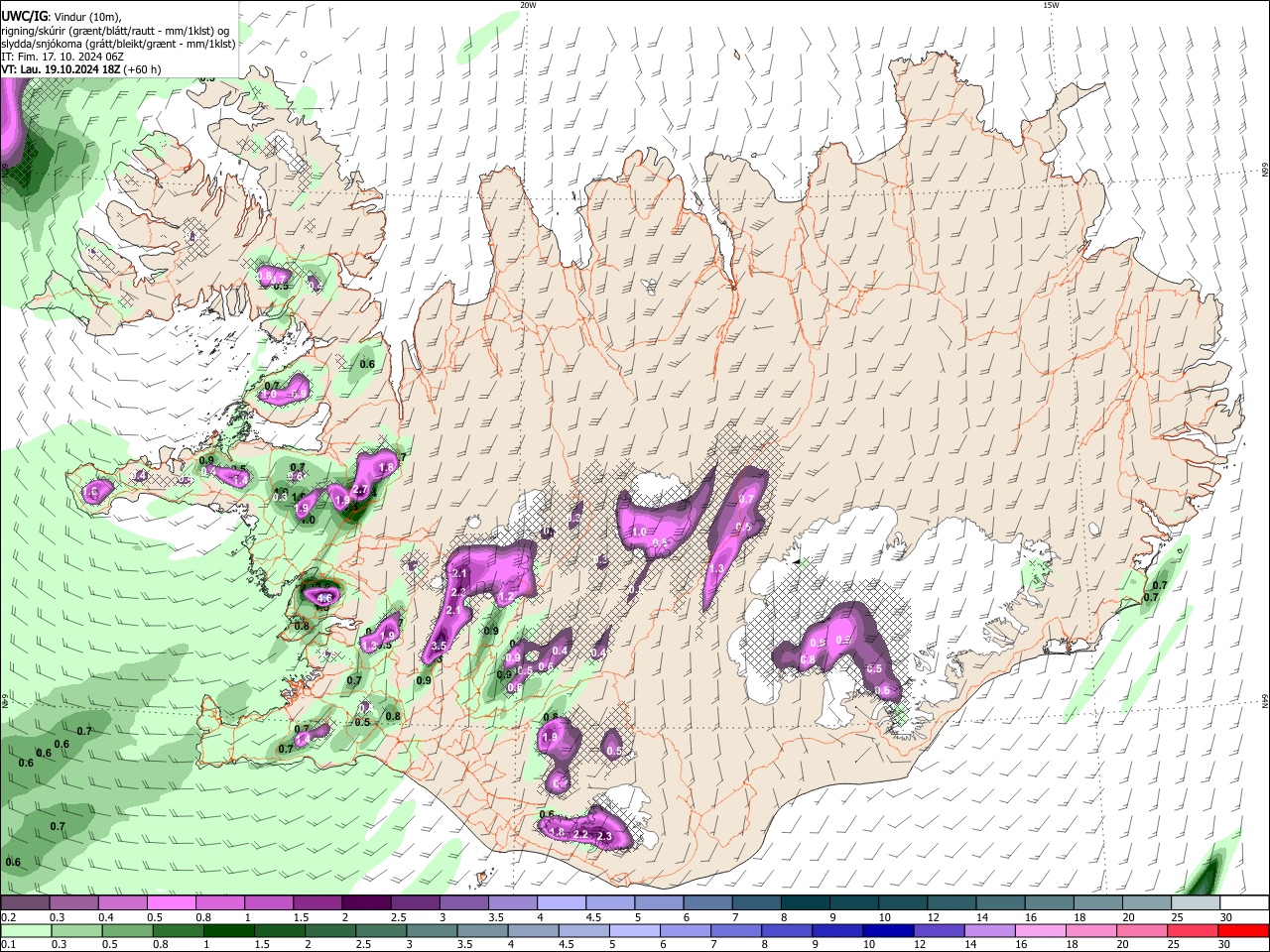This screenshot has width=1270, height=952.
Task: Click the '20W' longitude label
Action: (x=528, y=5)
